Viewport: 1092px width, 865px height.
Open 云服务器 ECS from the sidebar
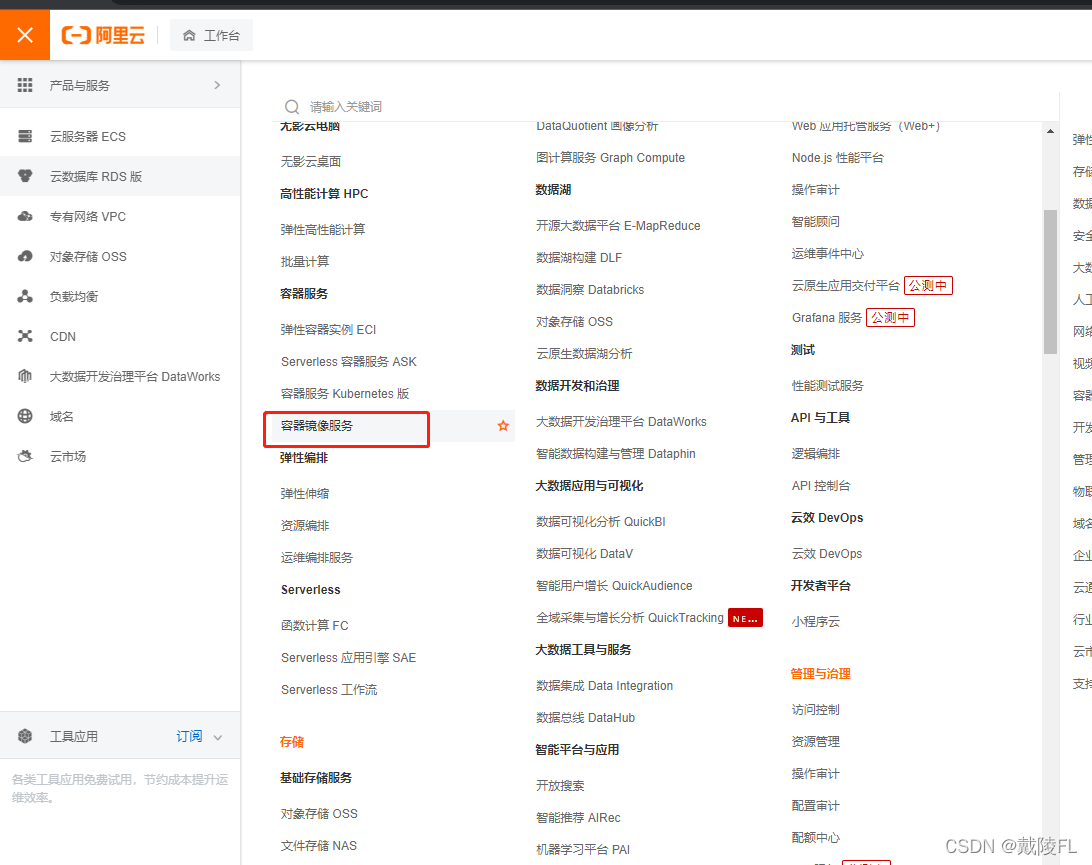(x=88, y=137)
